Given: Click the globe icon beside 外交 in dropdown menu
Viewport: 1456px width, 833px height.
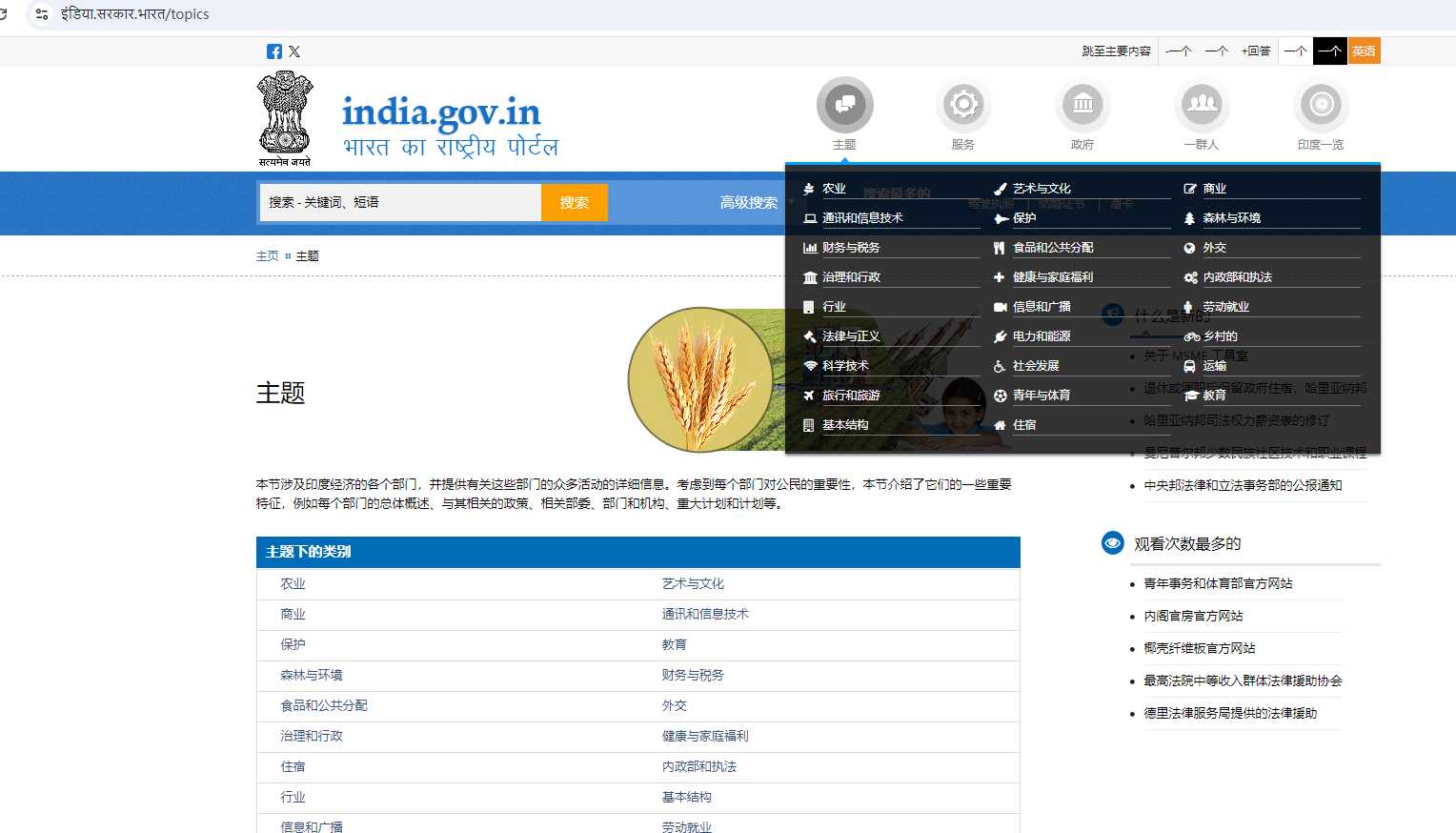Looking at the screenshot, I should click(1189, 248).
